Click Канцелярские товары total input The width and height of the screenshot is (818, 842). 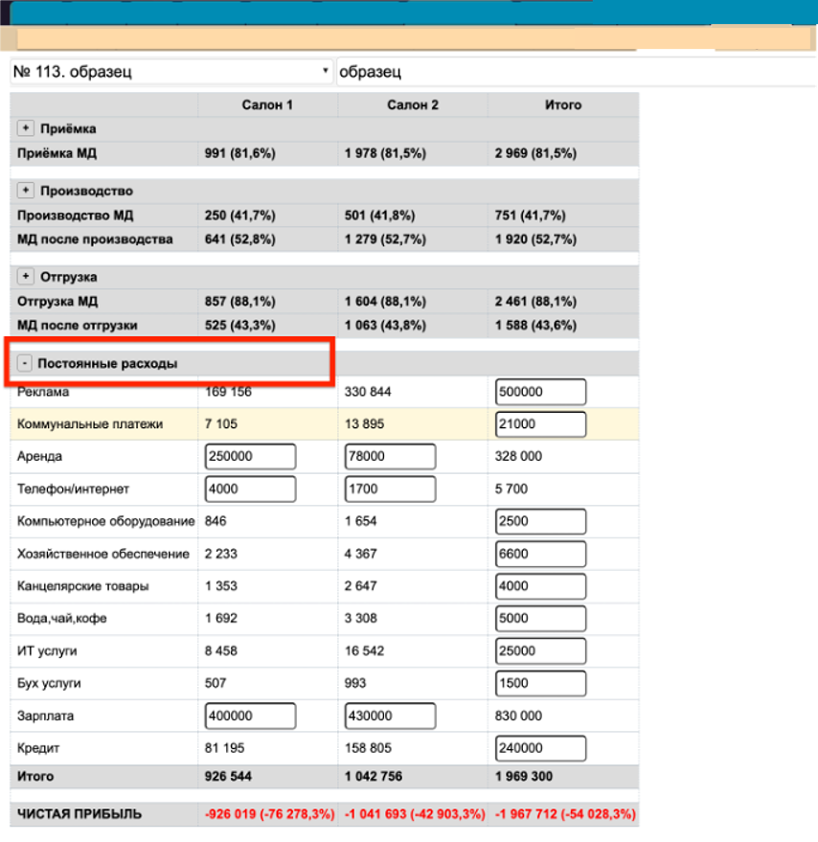(541, 586)
